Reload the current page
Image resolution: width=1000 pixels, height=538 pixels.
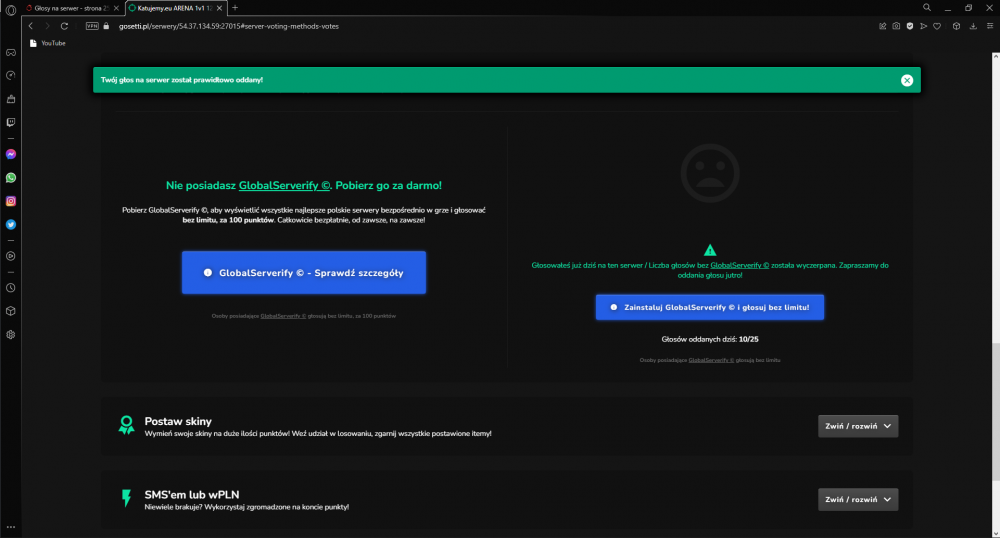pyautogui.click(x=64, y=26)
